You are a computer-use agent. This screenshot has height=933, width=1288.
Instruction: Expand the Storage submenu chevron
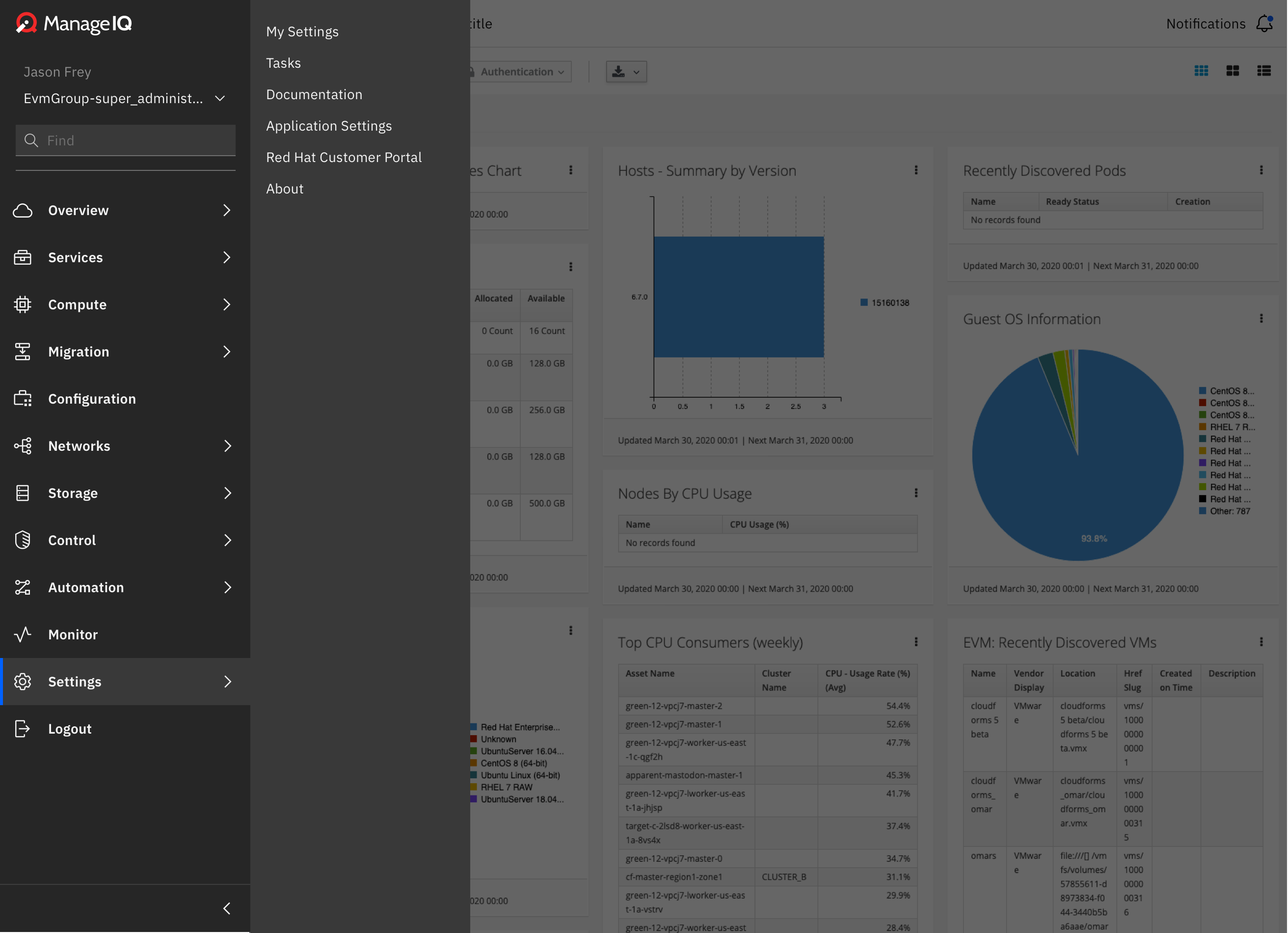pos(227,493)
